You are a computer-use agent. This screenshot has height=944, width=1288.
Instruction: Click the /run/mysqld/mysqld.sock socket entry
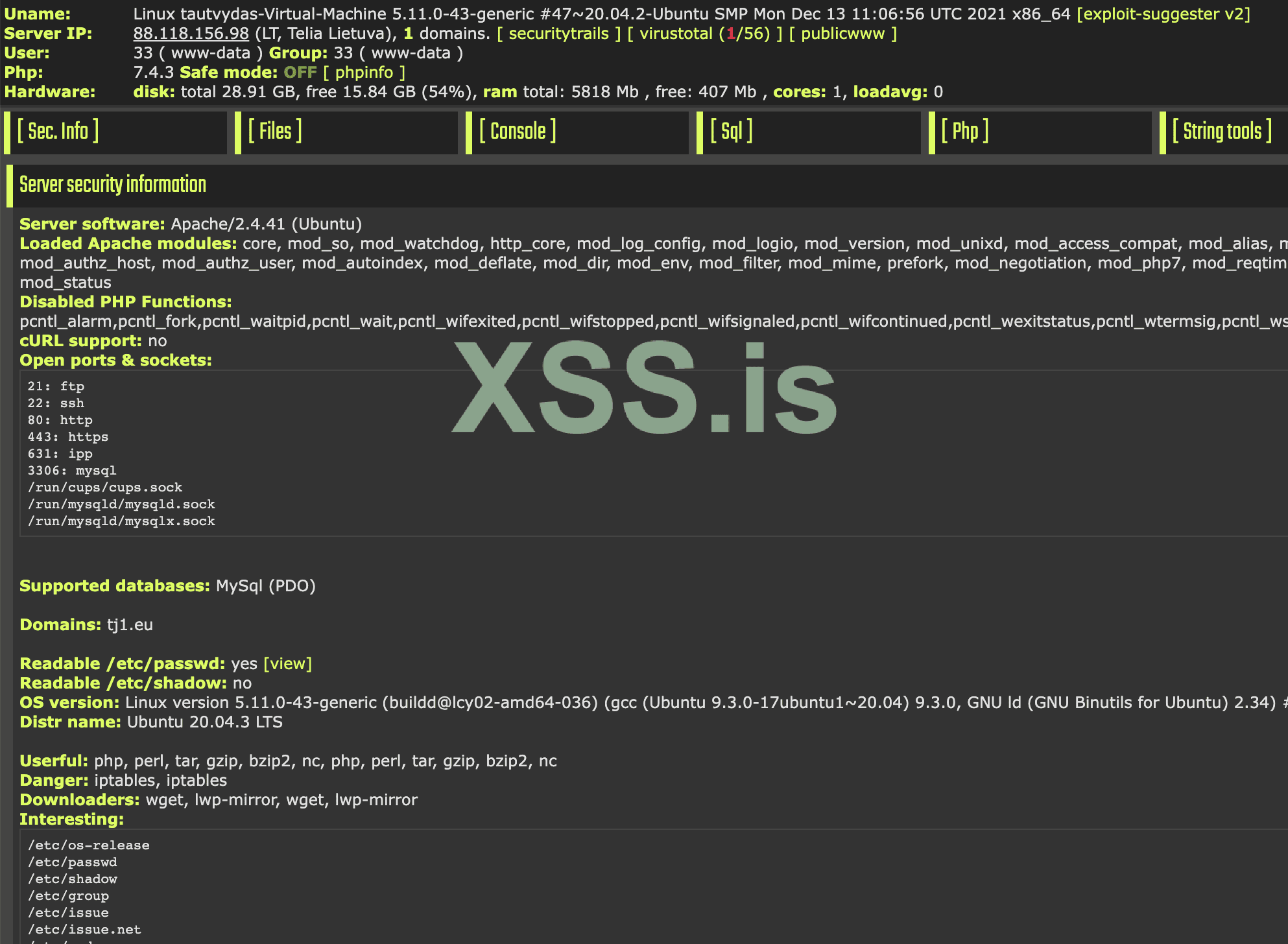coord(121,504)
